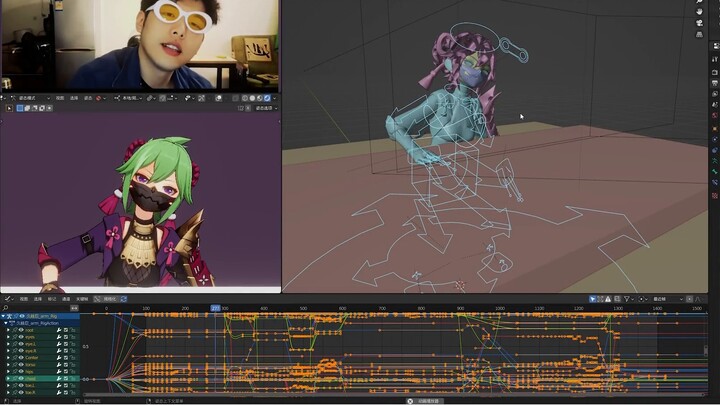Cancel the animation player job in status bar
This screenshot has width=720, height=405.
click(410, 401)
